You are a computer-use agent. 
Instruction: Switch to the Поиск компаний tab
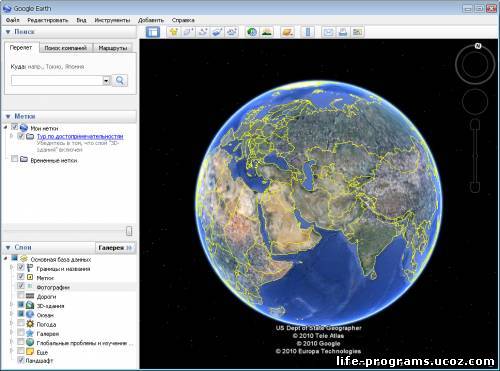tap(66, 48)
